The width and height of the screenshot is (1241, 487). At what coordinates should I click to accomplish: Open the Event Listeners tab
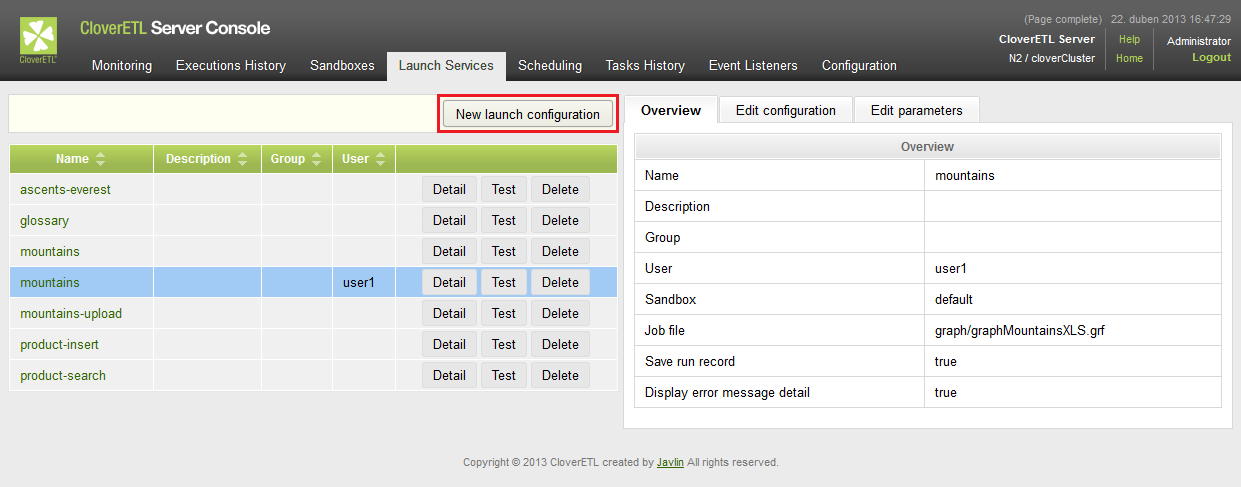coord(753,66)
